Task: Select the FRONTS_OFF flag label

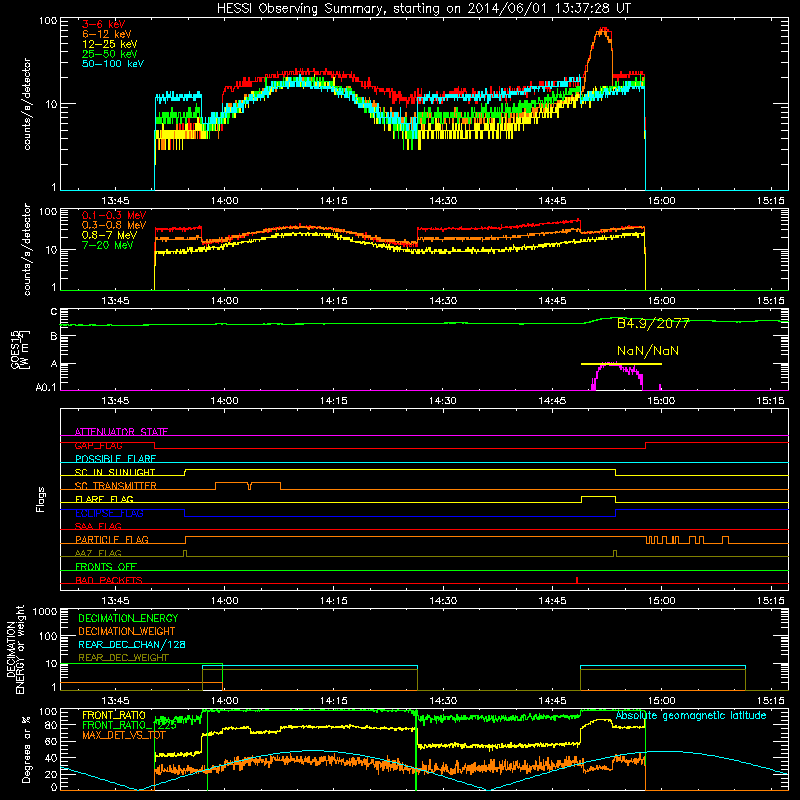Action: [106, 567]
